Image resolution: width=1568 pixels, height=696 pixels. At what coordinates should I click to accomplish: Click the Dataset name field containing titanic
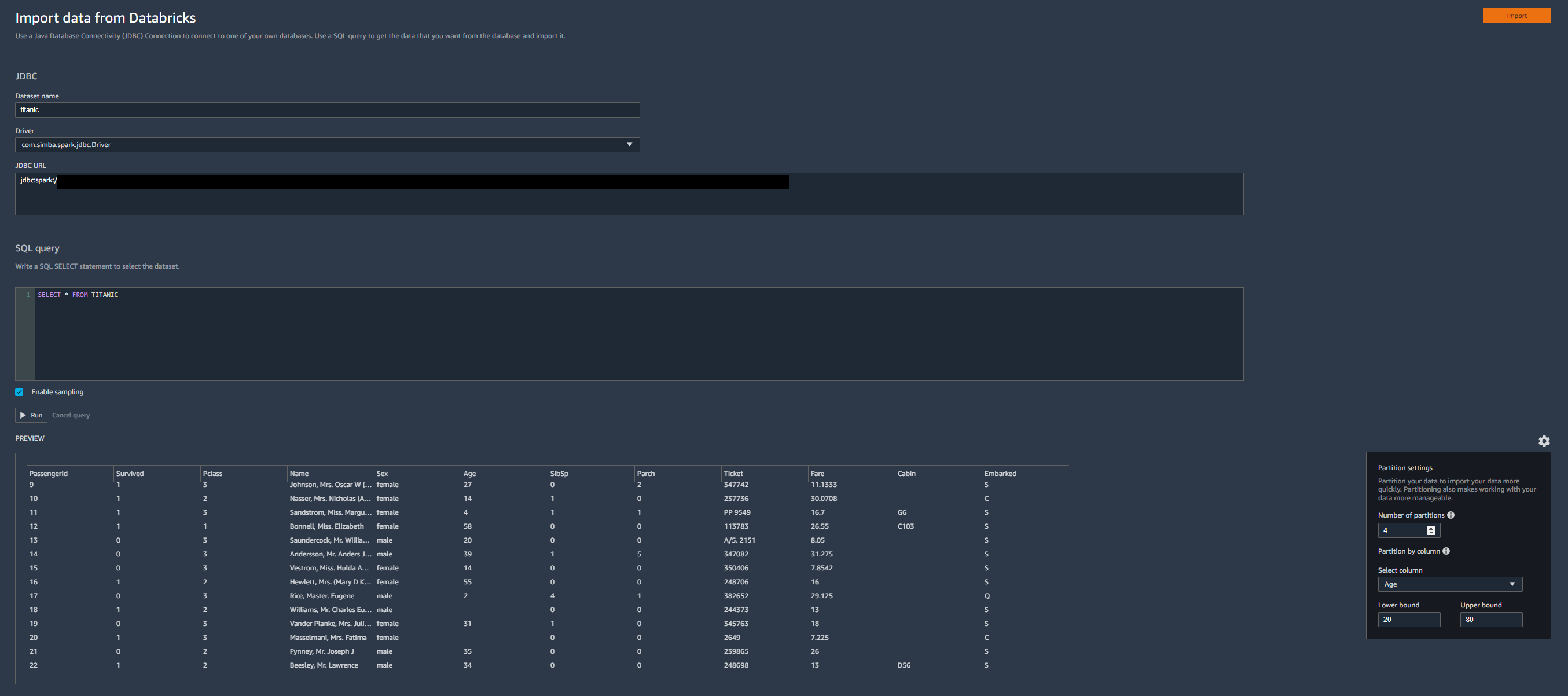tap(327, 110)
